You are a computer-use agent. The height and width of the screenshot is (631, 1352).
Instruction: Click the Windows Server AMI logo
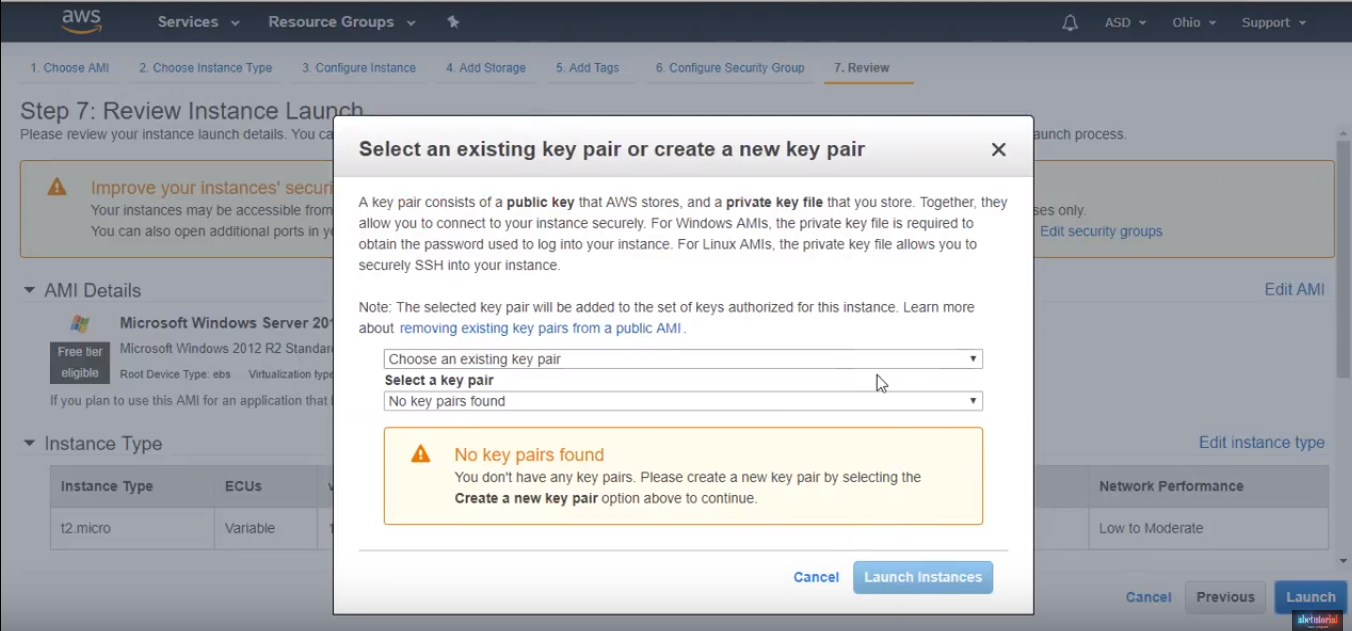coord(80,323)
